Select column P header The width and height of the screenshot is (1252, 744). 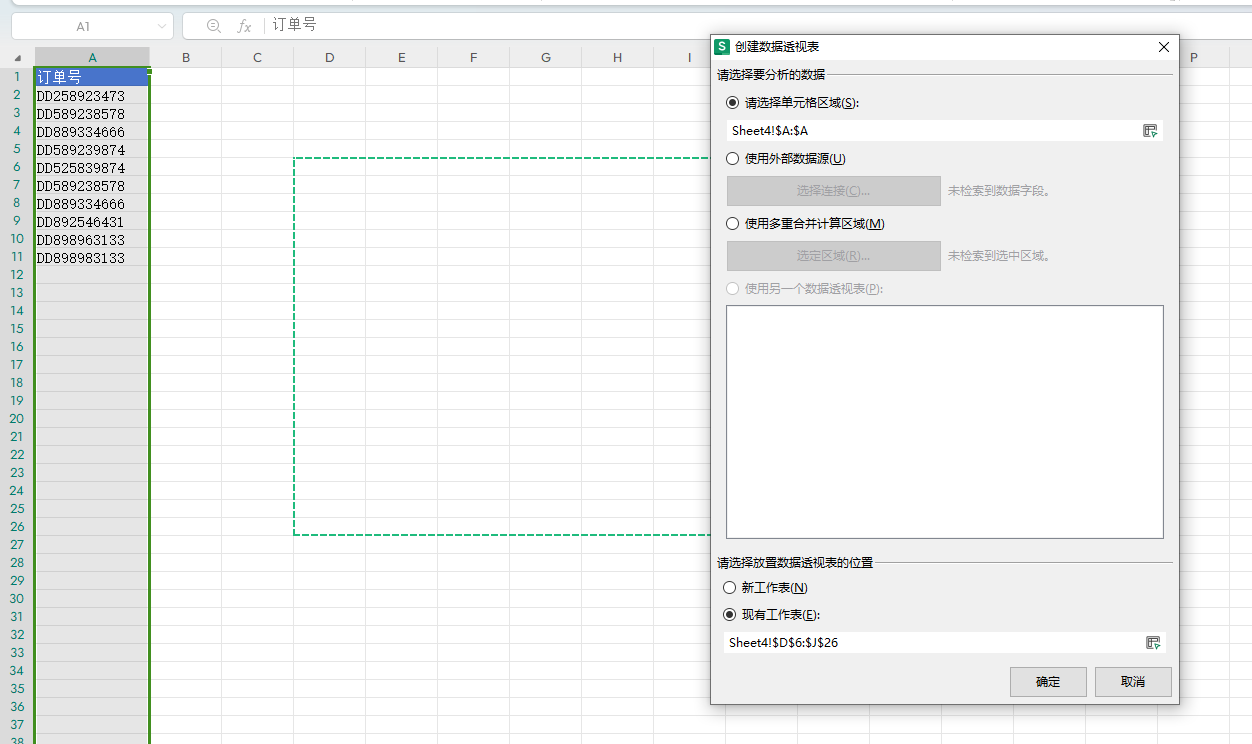pos(1194,58)
